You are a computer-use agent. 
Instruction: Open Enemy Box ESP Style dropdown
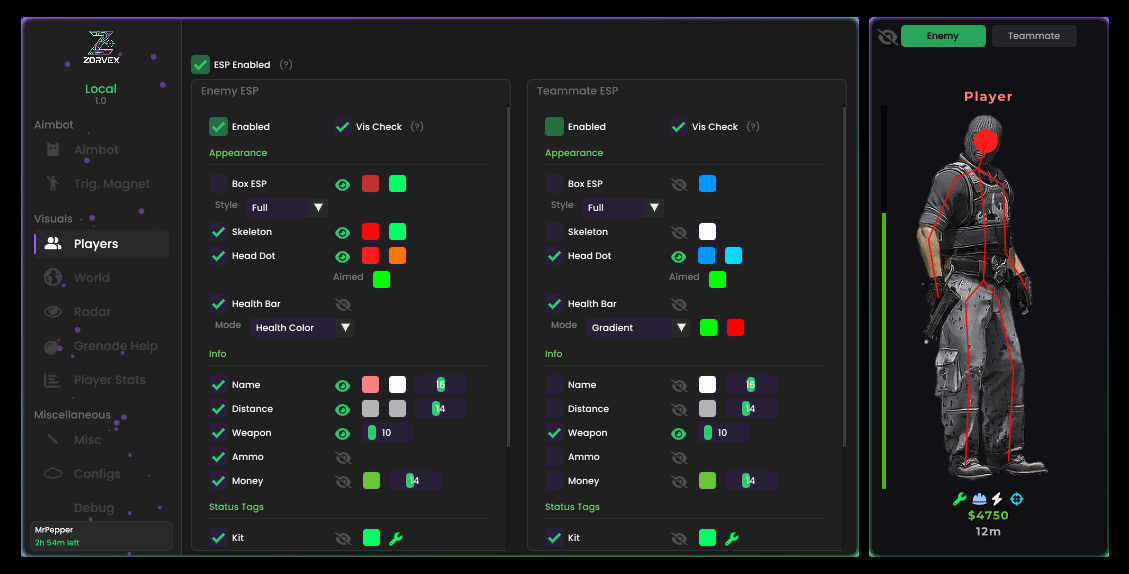(287, 208)
